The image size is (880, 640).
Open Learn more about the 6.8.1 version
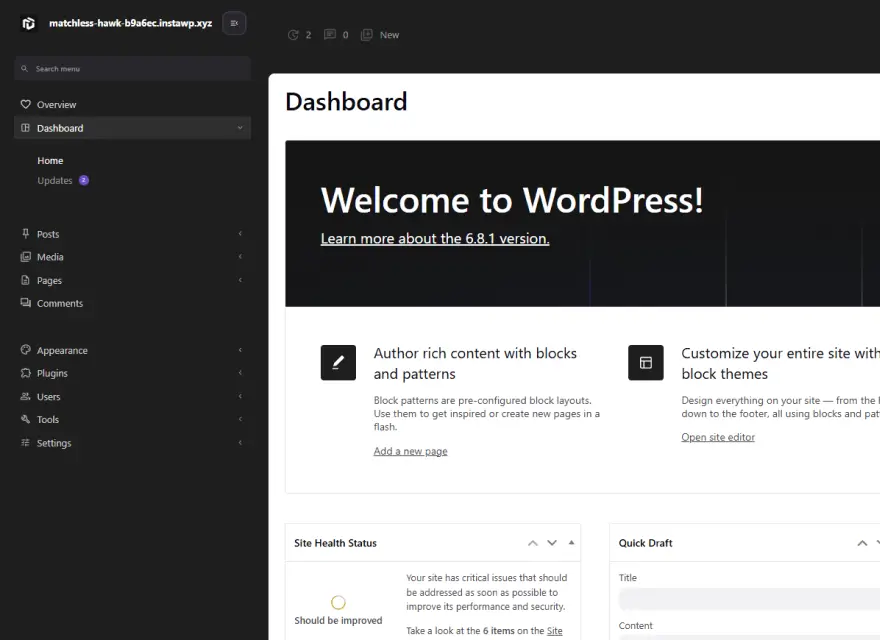coord(435,239)
